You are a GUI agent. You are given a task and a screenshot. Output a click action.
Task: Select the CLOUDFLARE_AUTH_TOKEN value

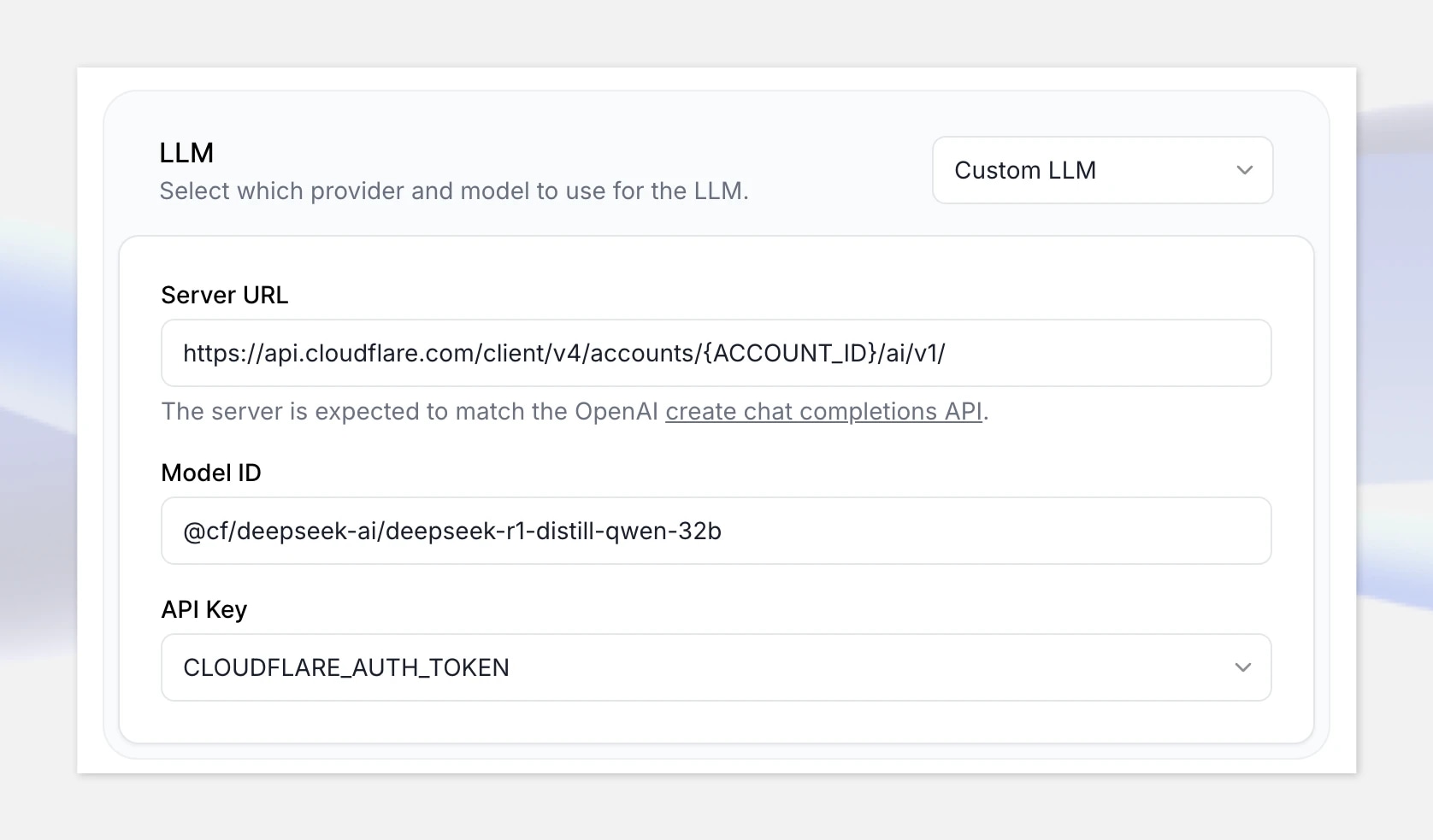(345, 667)
